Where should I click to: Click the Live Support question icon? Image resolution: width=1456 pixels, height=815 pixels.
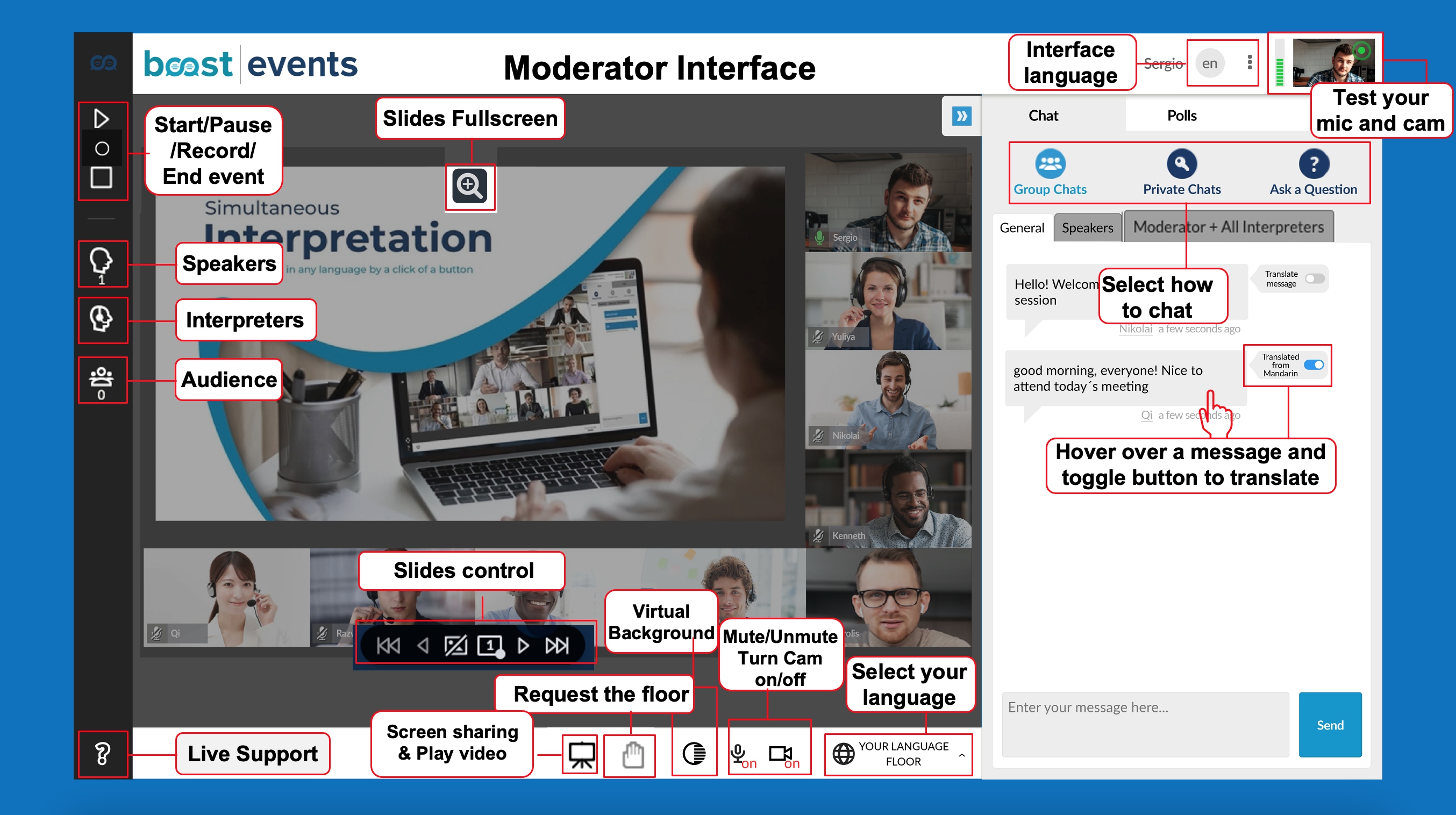click(x=102, y=754)
